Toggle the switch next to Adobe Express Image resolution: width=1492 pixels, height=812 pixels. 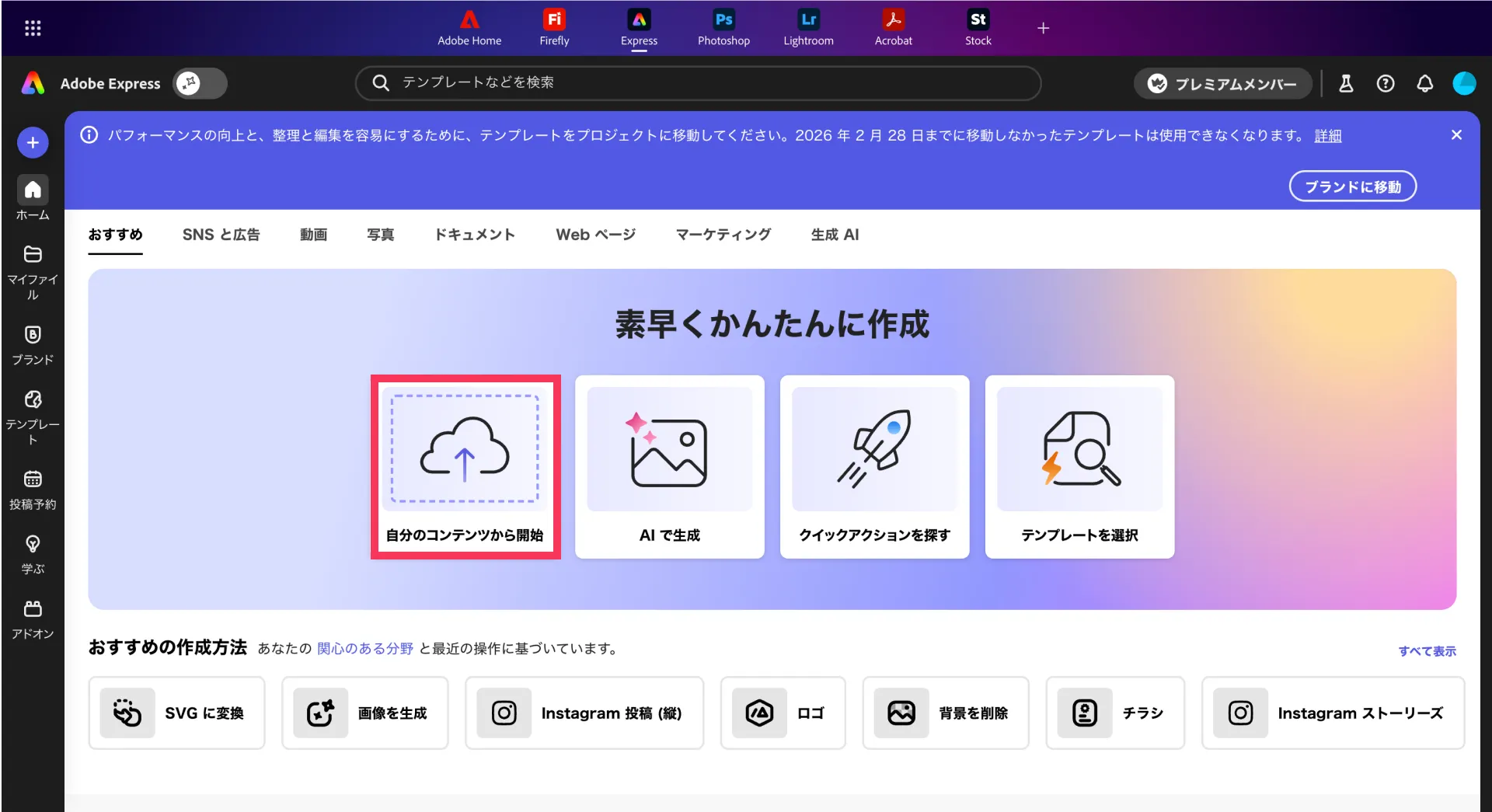pos(200,83)
